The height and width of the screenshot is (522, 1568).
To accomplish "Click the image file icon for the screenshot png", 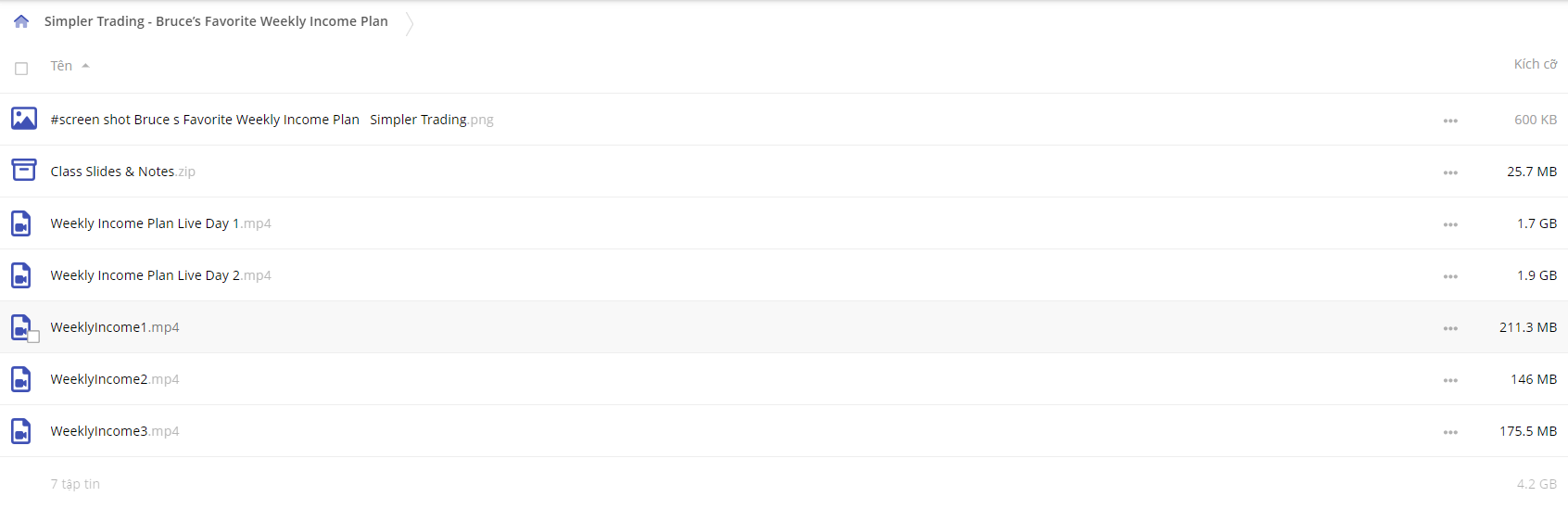I will click(x=24, y=119).
